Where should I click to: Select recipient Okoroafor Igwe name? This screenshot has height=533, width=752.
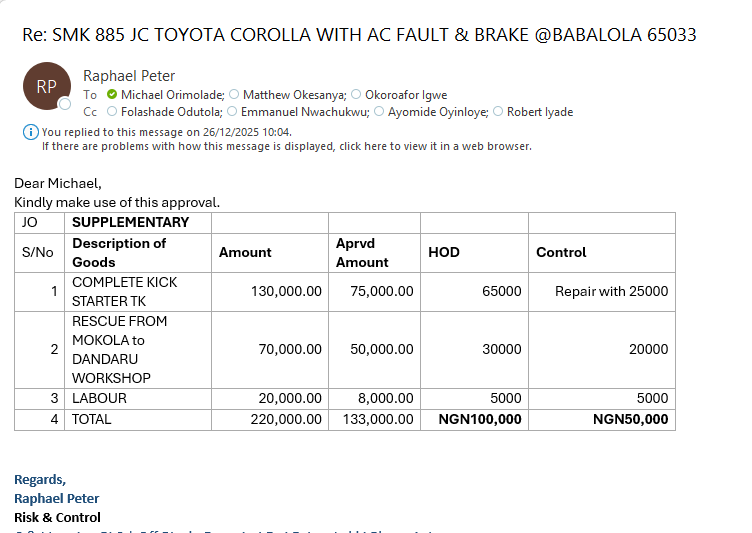pyautogui.click(x=406, y=95)
